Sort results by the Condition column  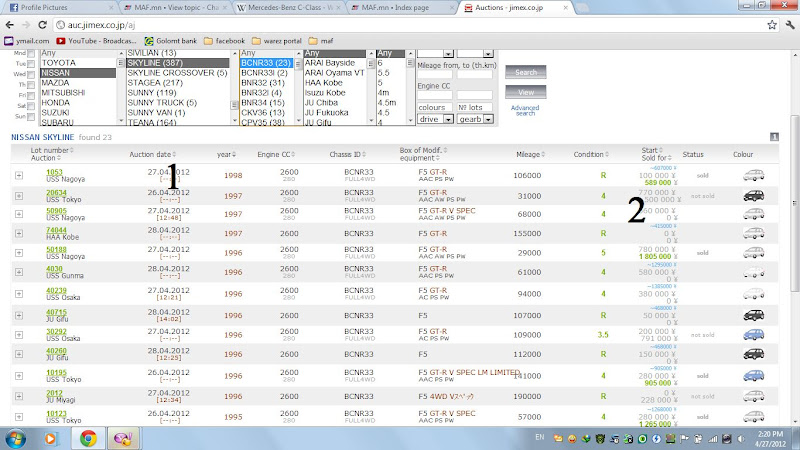[x=591, y=154]
